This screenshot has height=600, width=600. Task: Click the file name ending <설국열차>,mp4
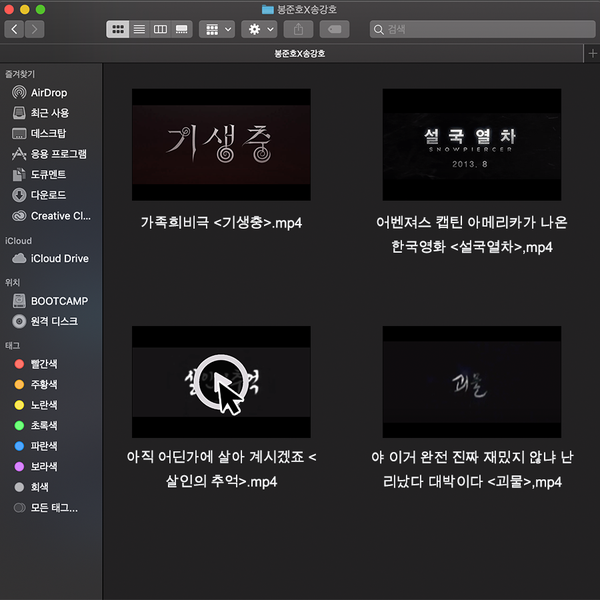[472, 235]
